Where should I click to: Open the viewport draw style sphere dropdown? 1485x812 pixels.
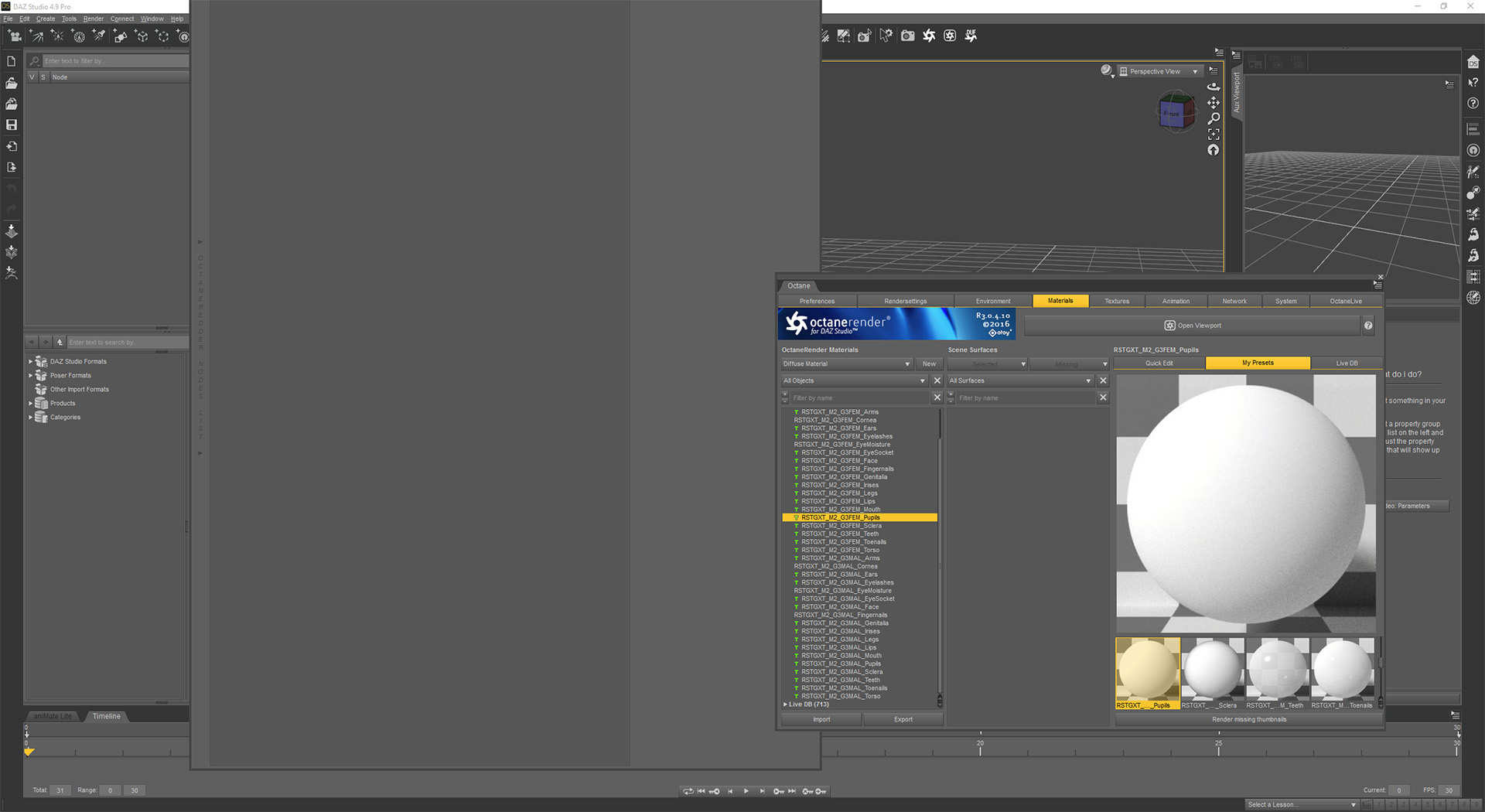point(1108,71)
